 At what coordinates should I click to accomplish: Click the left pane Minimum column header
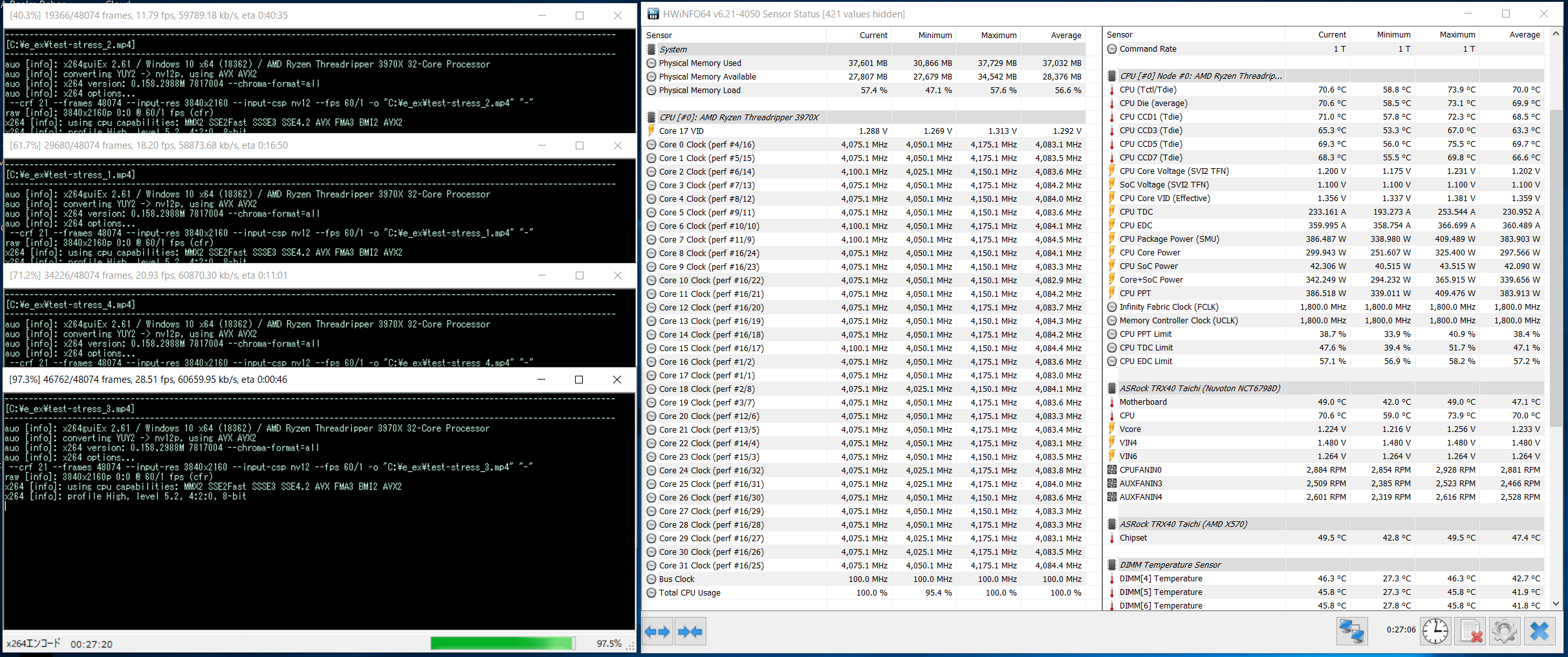(924, 35)
